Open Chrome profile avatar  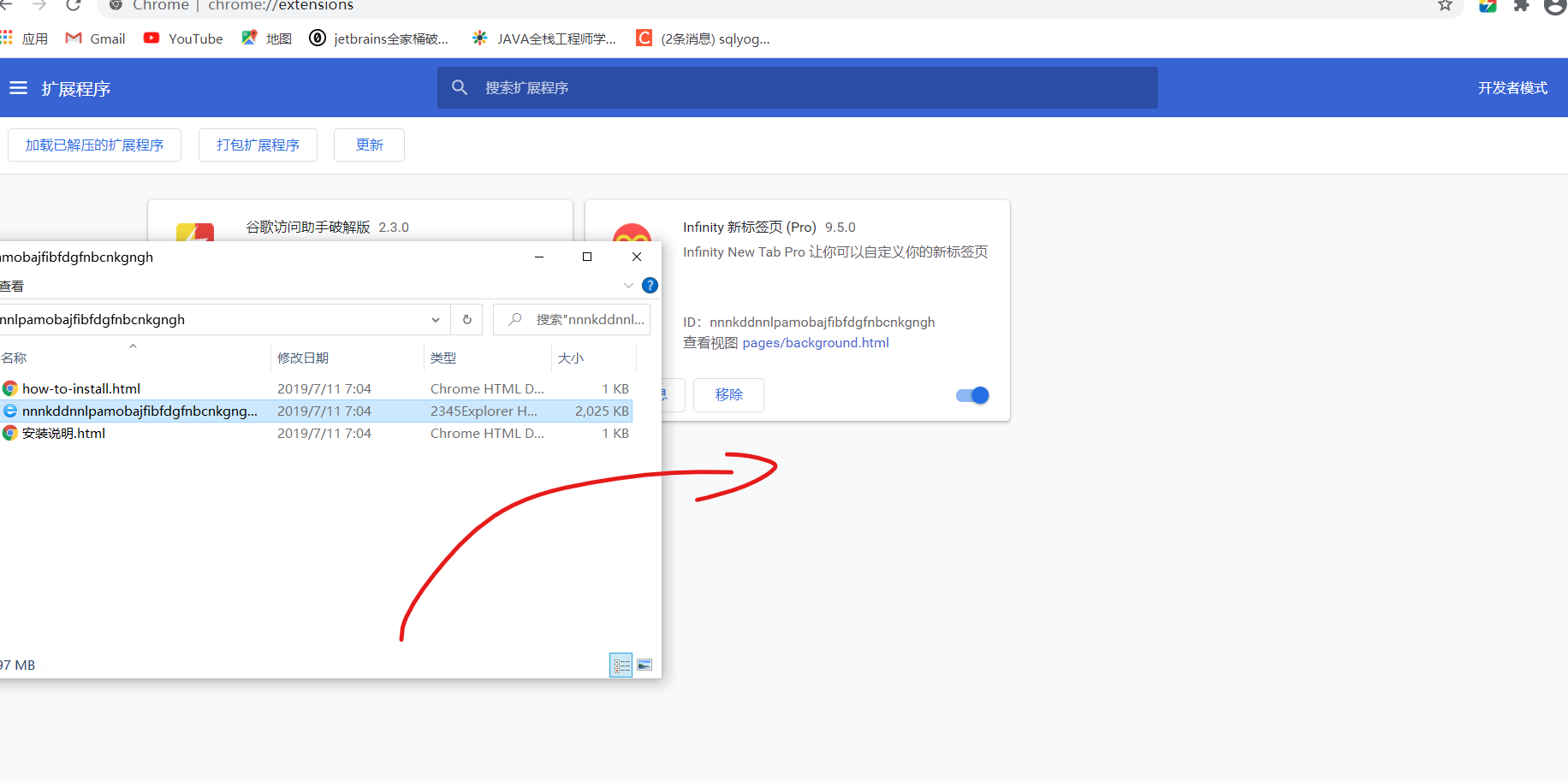pos(1555,5)
